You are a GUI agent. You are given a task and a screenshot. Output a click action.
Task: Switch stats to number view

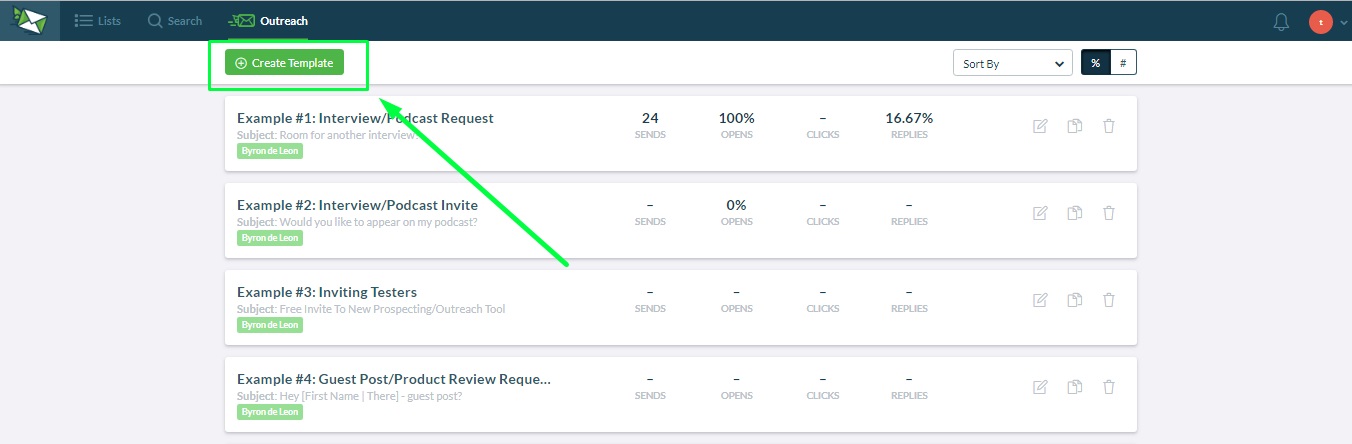pyautogui.click(x=1123, y=63)
